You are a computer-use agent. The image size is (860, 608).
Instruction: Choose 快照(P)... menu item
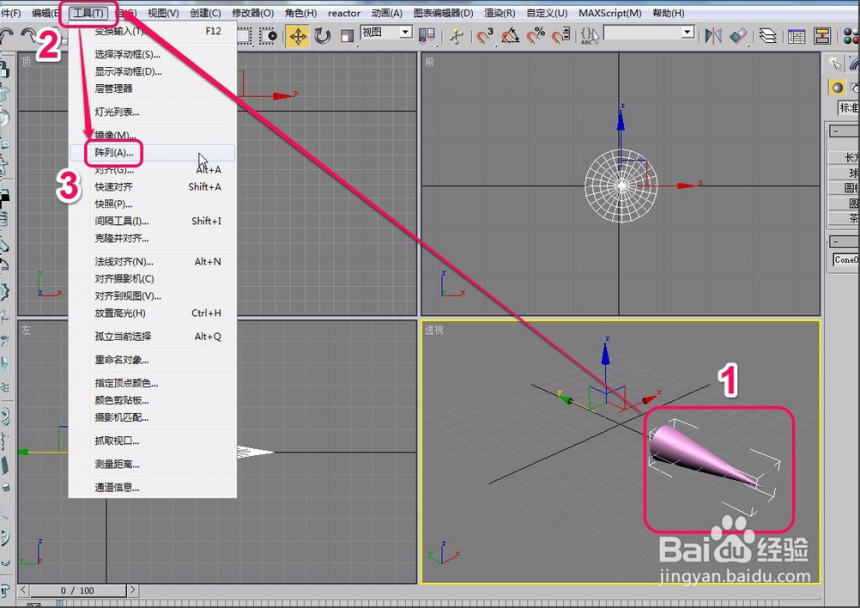click(153, 204)
